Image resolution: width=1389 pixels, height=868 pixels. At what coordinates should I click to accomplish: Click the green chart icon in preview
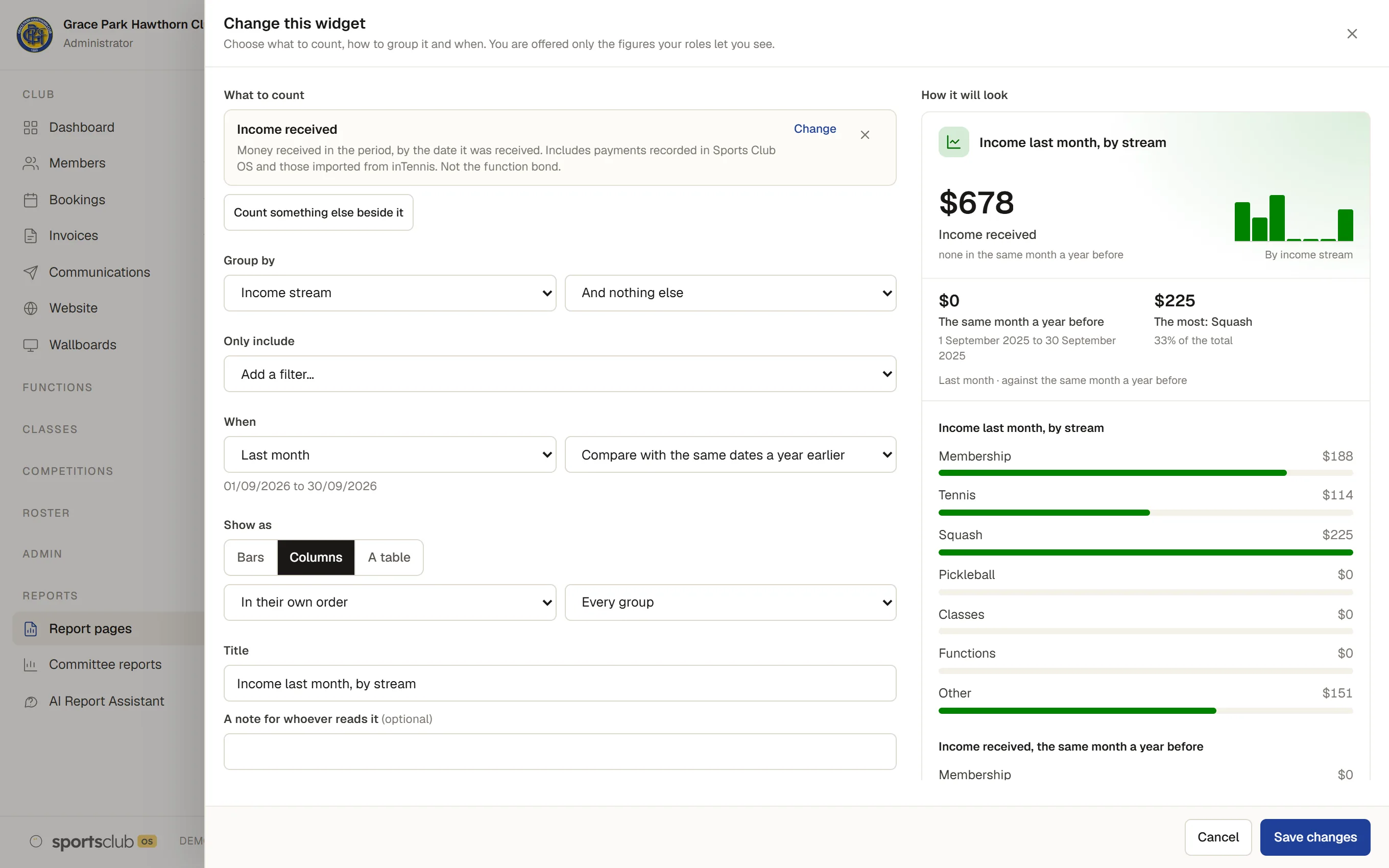point(953,142)
